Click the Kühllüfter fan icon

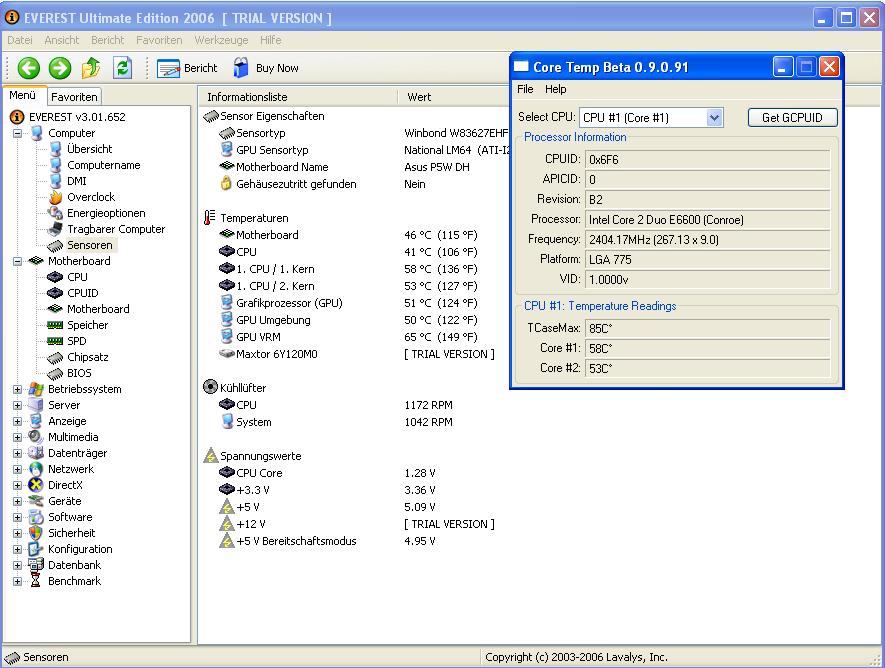point(210,387)
